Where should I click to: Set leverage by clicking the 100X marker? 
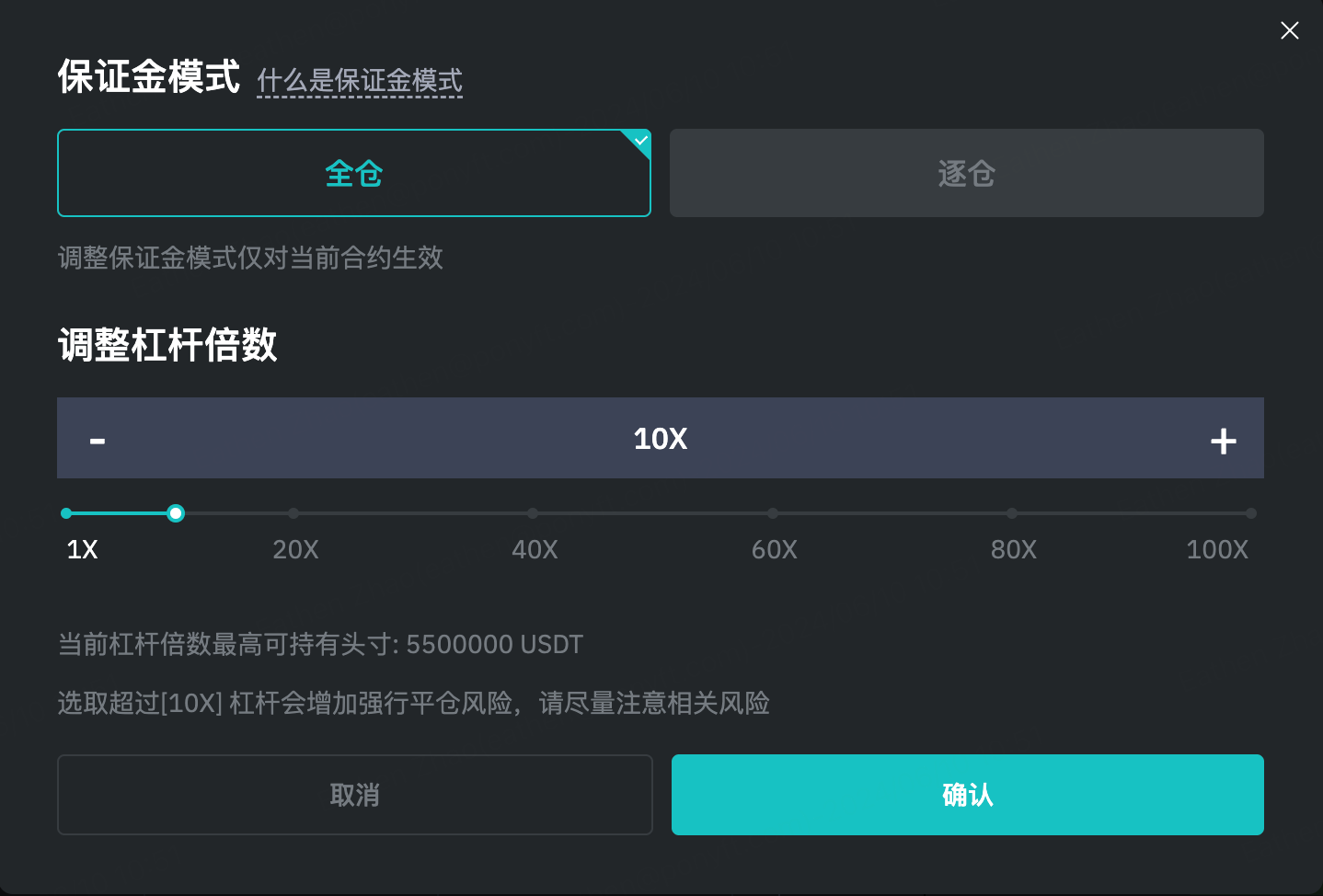(x=1251, y=512)
